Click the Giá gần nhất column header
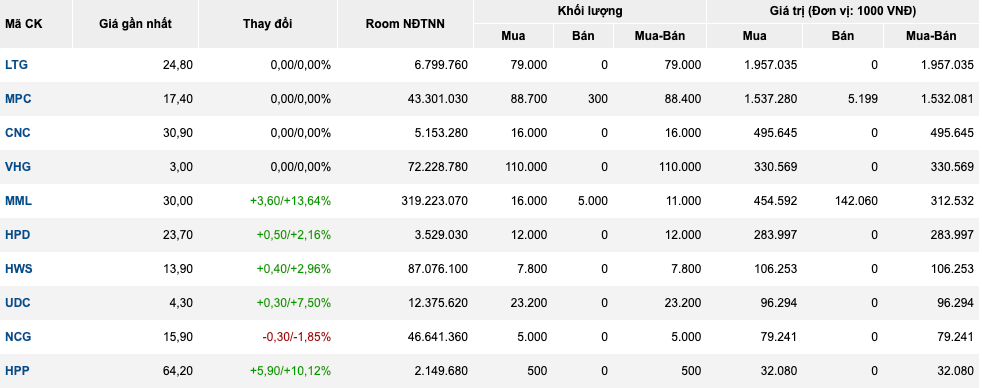 135,24
